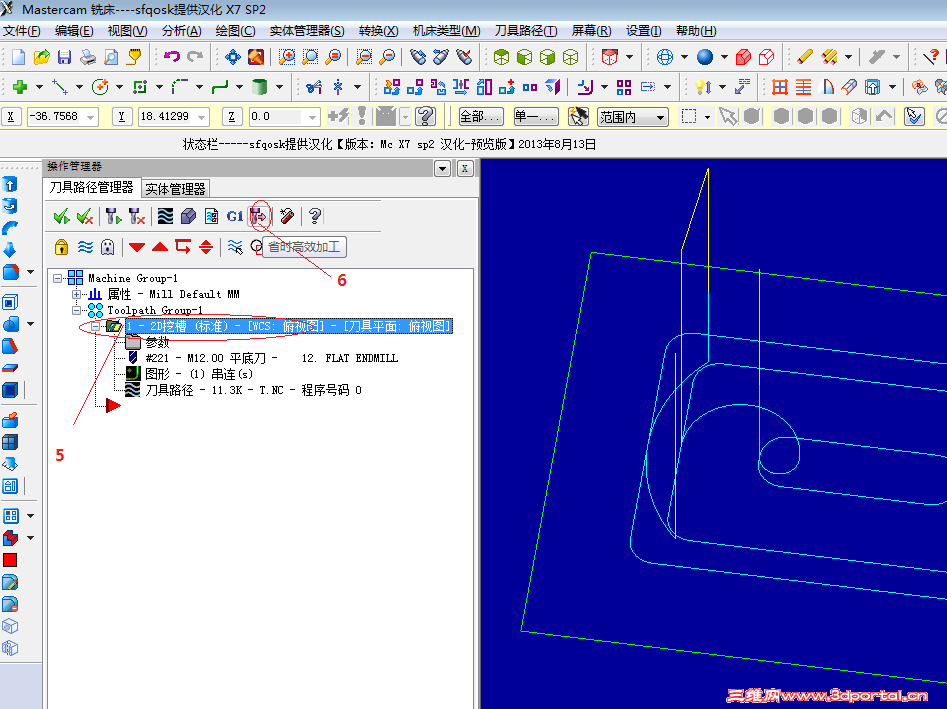Screen dimensions: 947x709
Task: Open a file with the folder icon
Action: (x=41, y=57)
